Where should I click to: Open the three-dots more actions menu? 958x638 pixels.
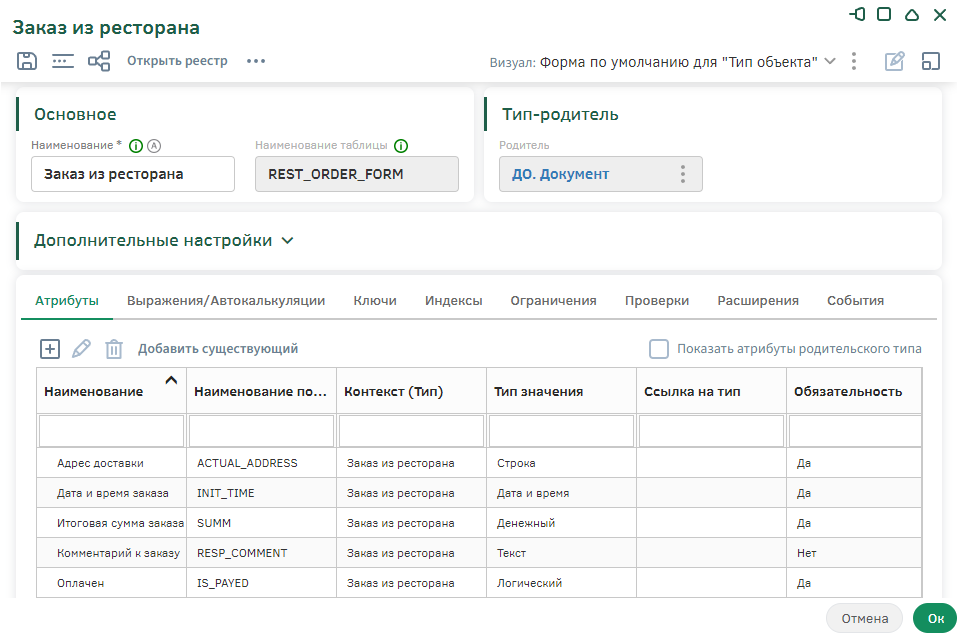click(x=256, y=61)
